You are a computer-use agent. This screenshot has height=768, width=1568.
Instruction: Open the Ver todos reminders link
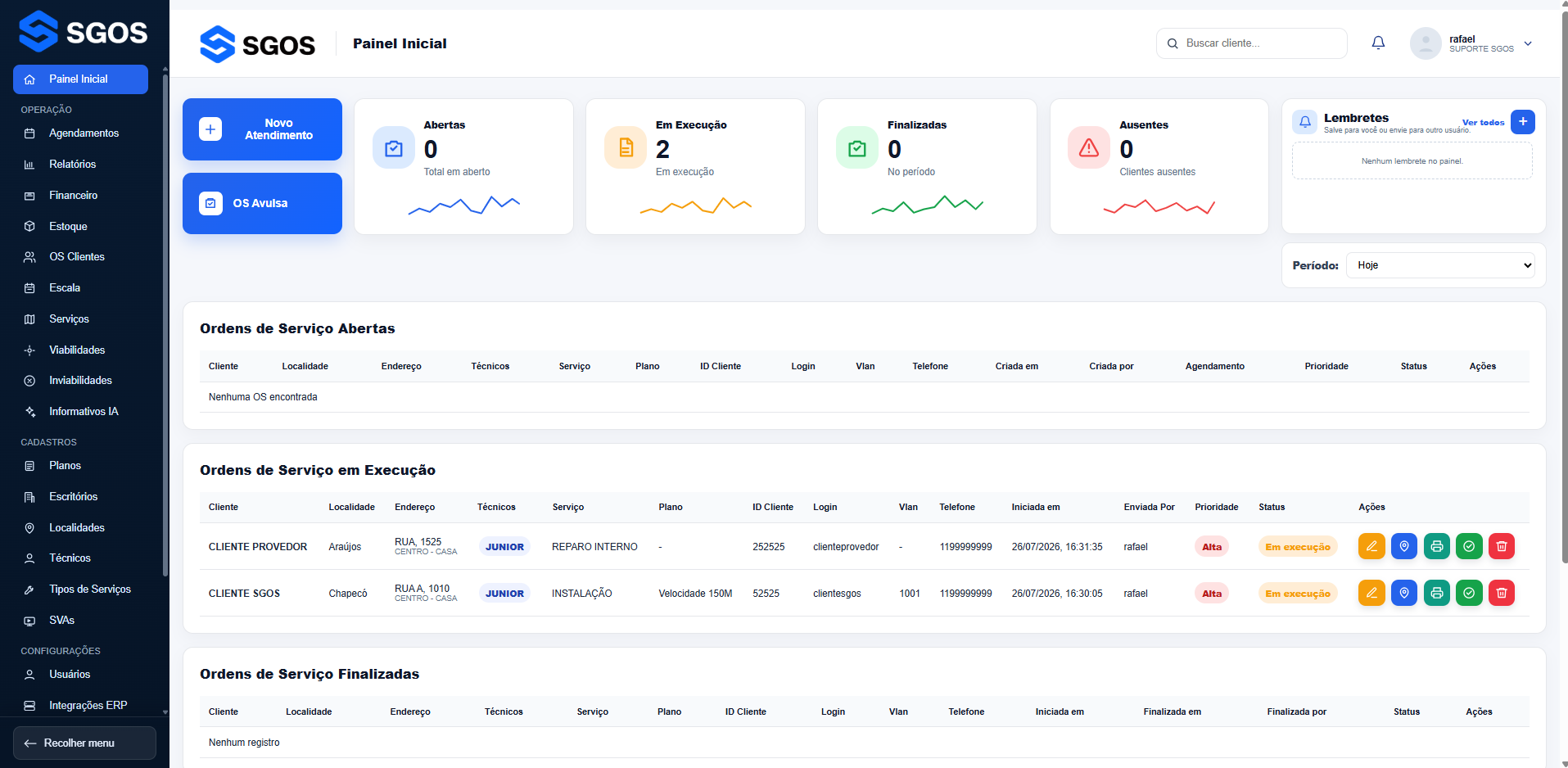click(1483, 123)
